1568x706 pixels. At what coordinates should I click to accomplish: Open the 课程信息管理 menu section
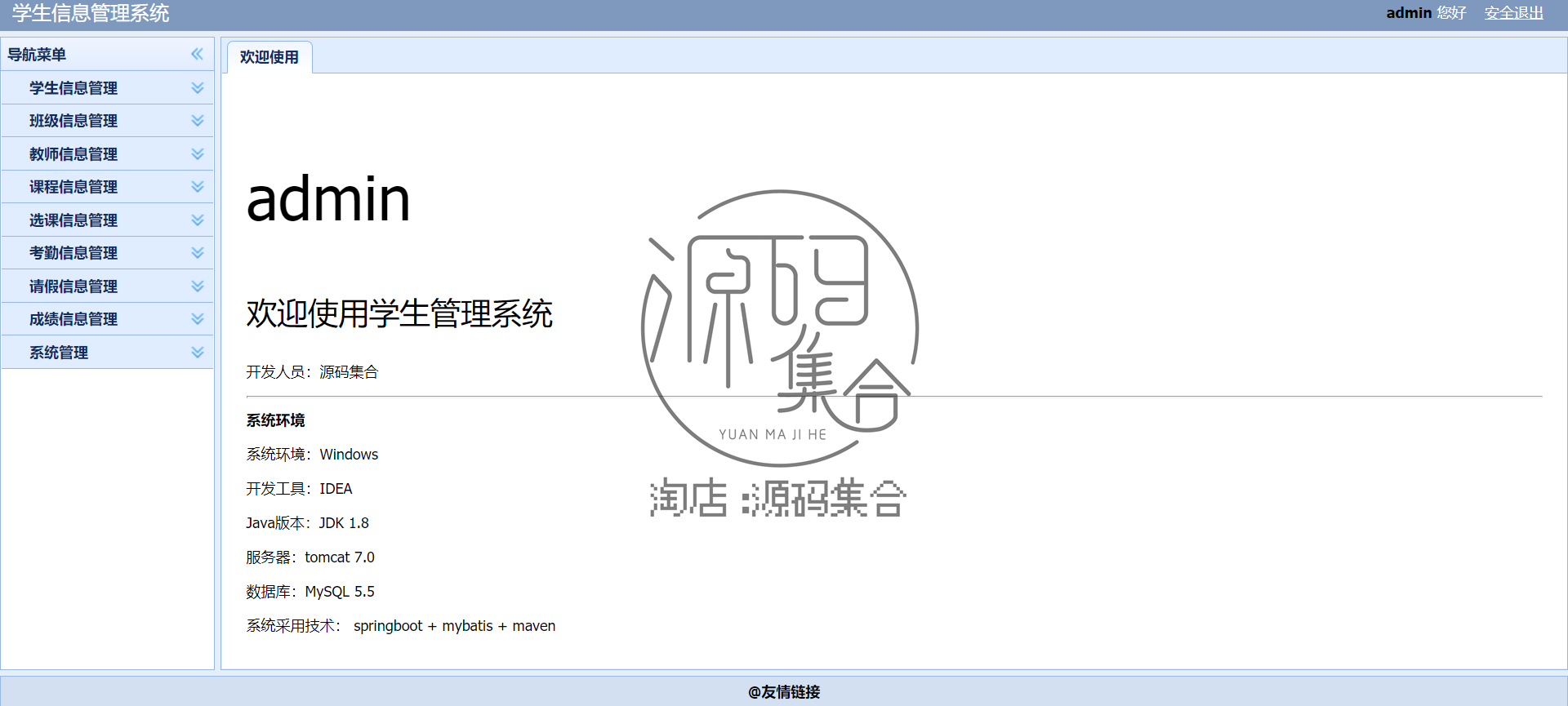click(108, 186)
